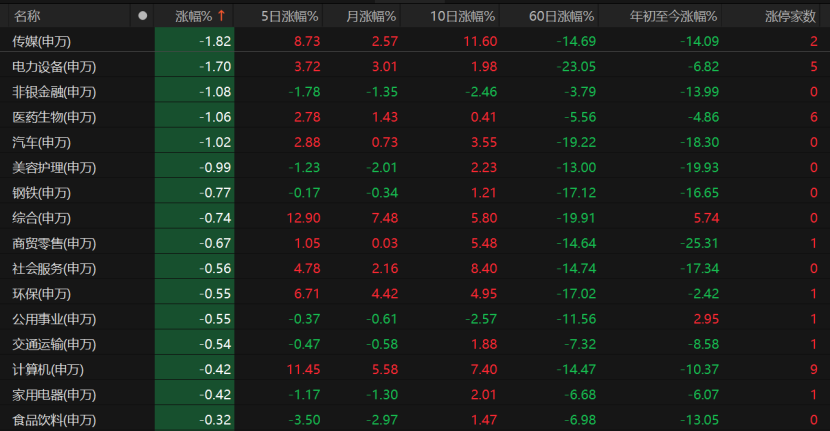Sort by 涨停家数 column header
Screen dimensions: 830x431
790,16
